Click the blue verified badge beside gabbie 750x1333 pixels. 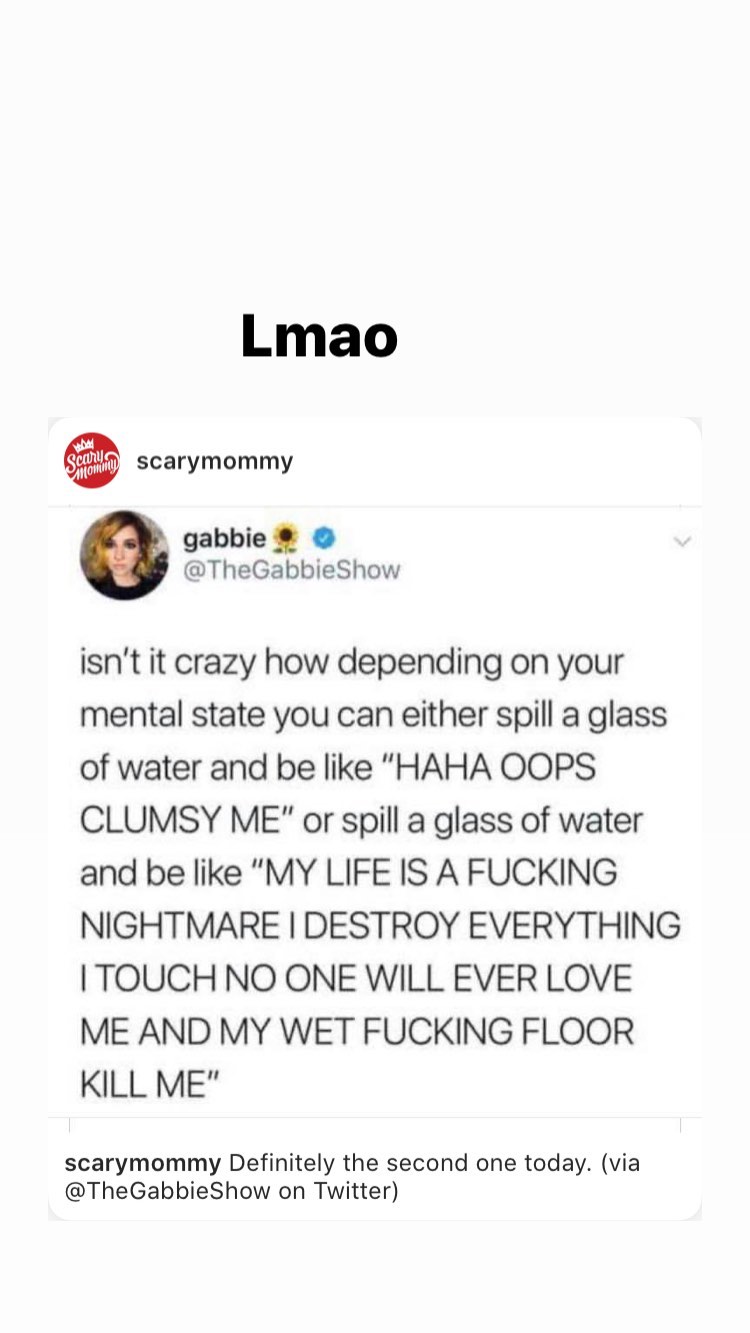pos(323,539)
